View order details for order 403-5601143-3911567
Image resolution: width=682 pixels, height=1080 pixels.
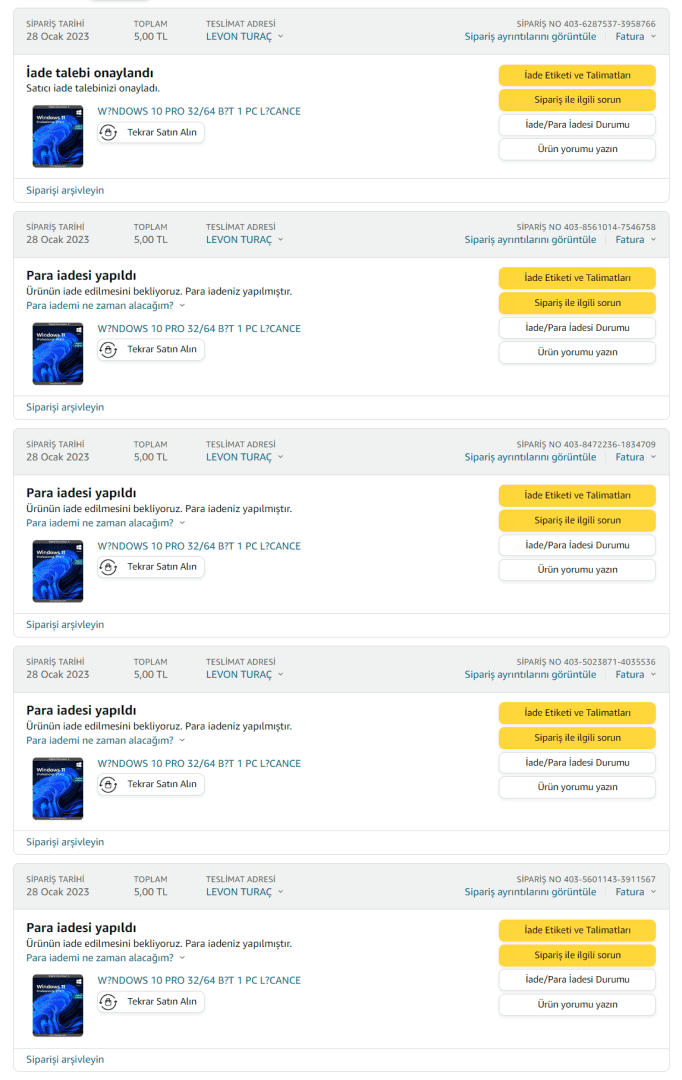click(x=530, y=892)
